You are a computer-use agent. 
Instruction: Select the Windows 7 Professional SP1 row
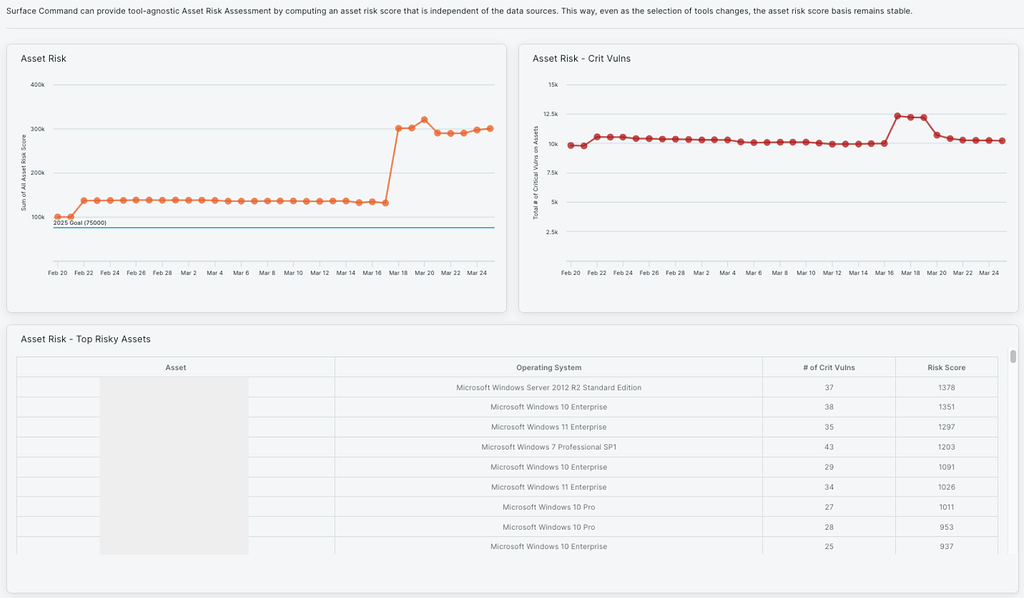548,447
